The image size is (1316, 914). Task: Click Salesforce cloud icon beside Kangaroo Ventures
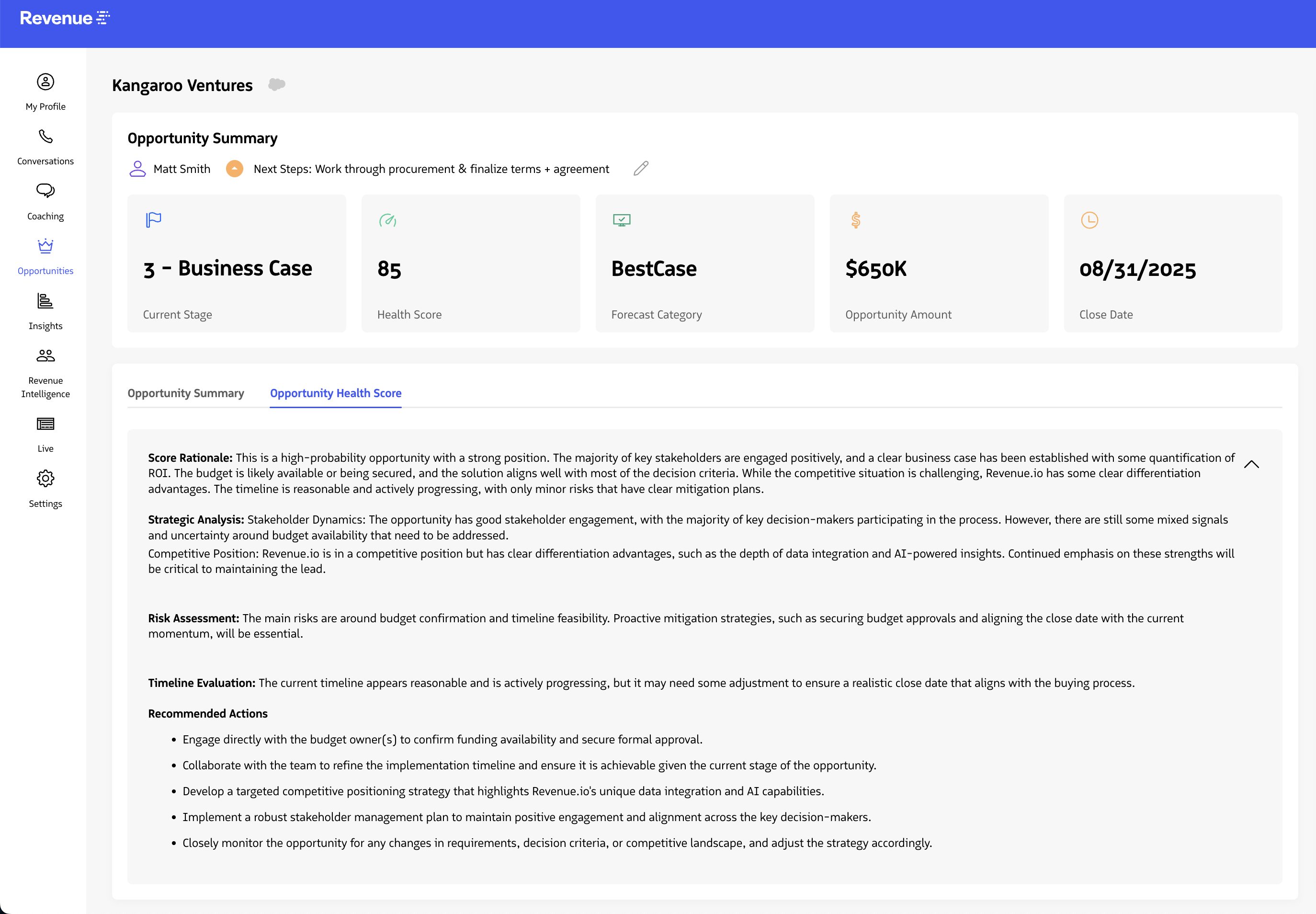point(276,85)
